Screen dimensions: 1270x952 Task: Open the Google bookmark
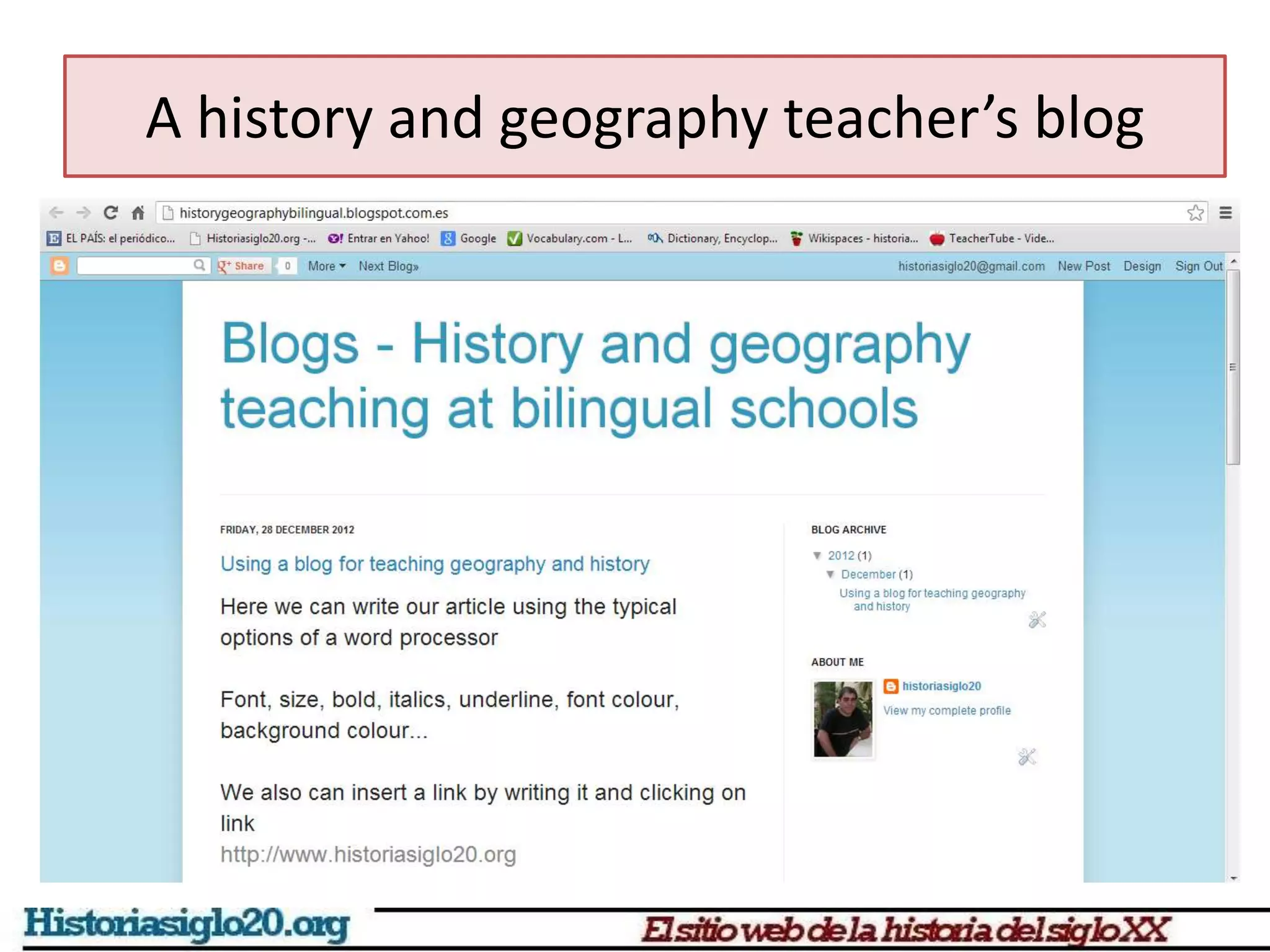pyautogui.click(x=469, y=239)
